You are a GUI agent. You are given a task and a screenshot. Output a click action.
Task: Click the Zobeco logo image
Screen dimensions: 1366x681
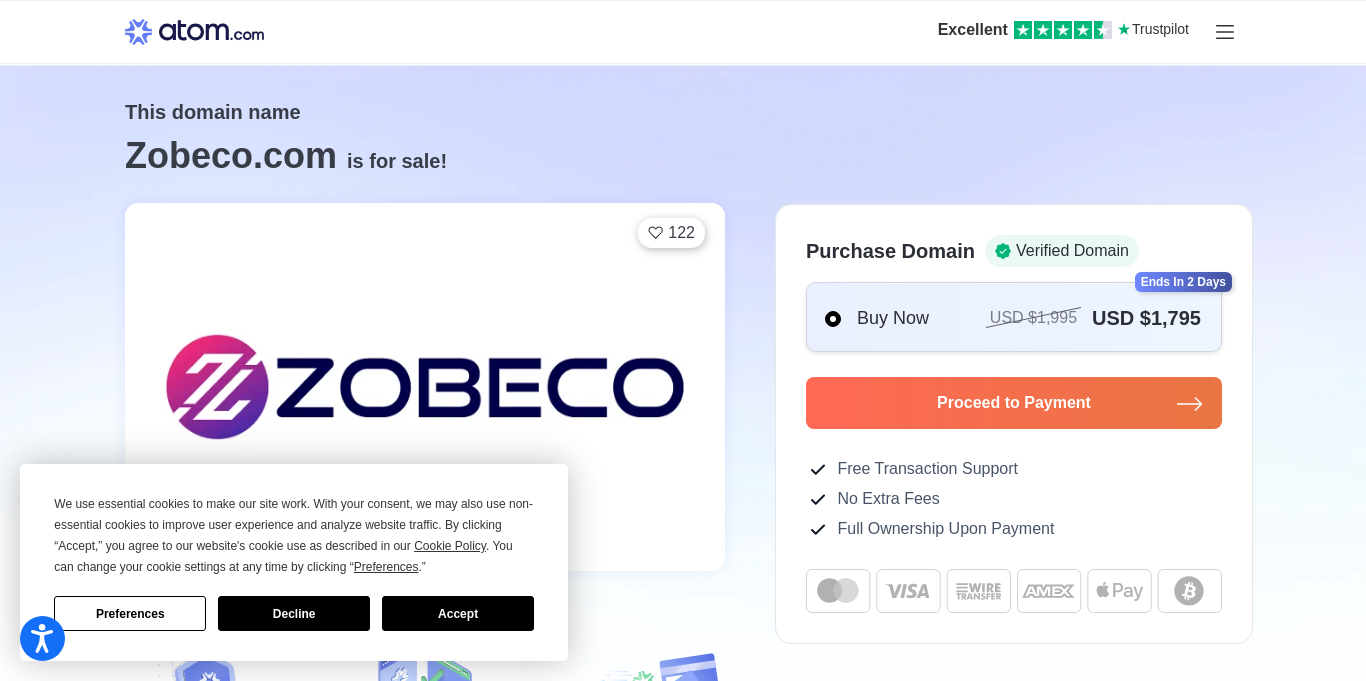click(x=425, y=387)
